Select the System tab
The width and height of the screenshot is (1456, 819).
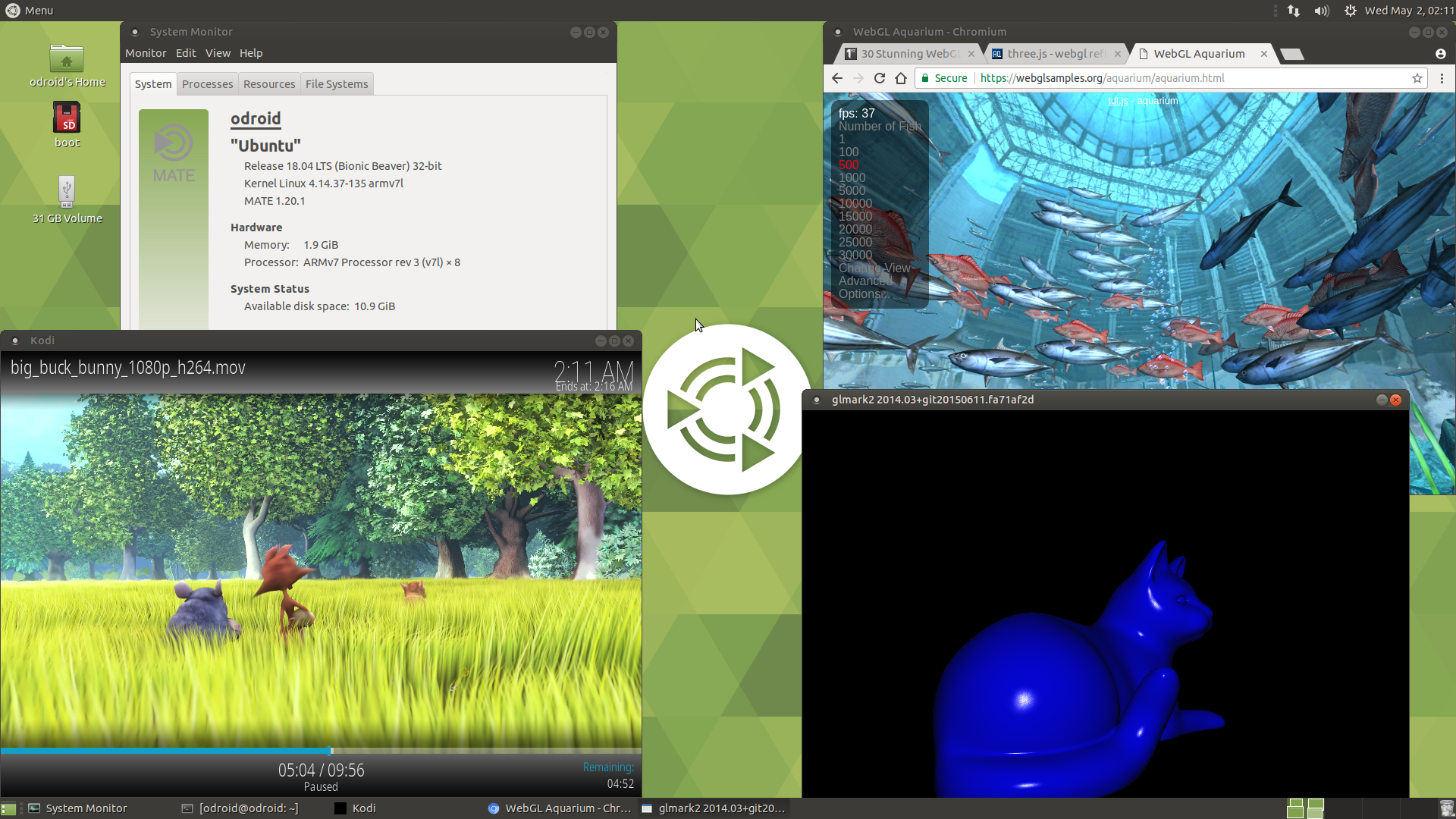point(153,84)
